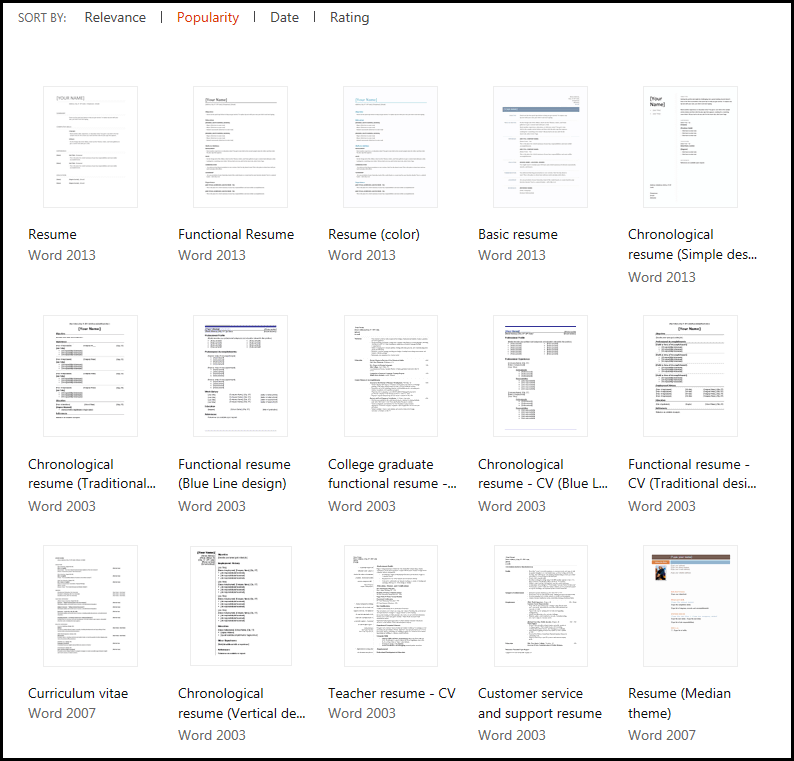The image size is (794, 761).
Task: Click the 'Basic resume' title link
Action: [518, 234]
